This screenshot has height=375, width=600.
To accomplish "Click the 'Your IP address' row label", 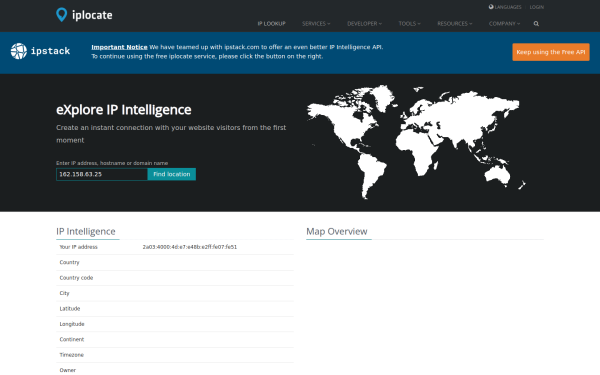I will pyautogui.click(x=78, y=247).
